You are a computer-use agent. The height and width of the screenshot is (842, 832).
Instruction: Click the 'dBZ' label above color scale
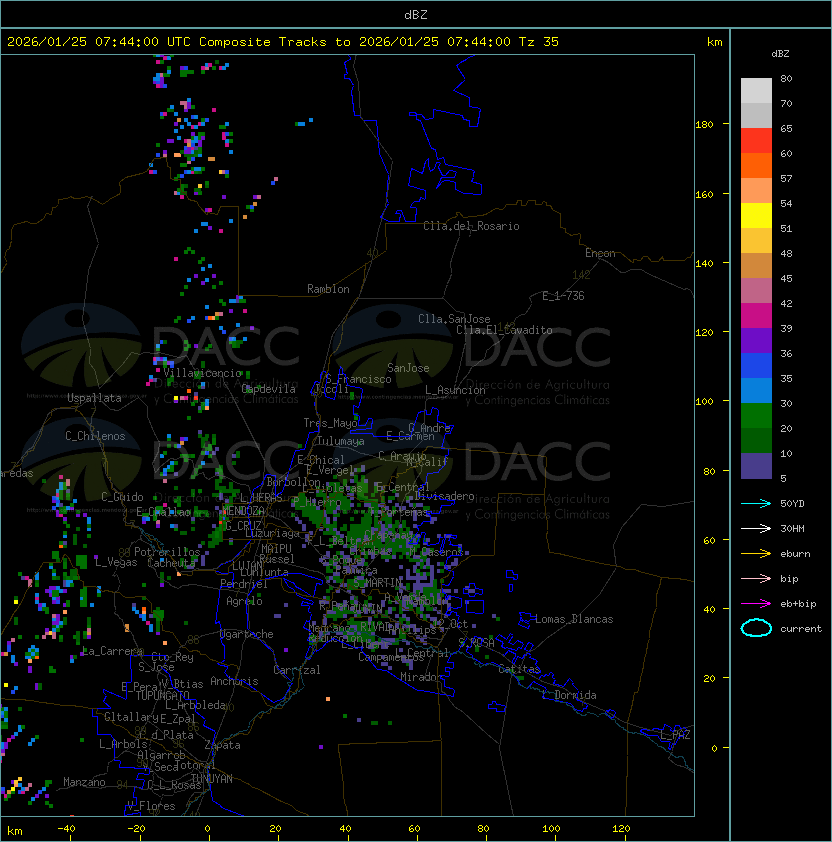click(780, 54)
